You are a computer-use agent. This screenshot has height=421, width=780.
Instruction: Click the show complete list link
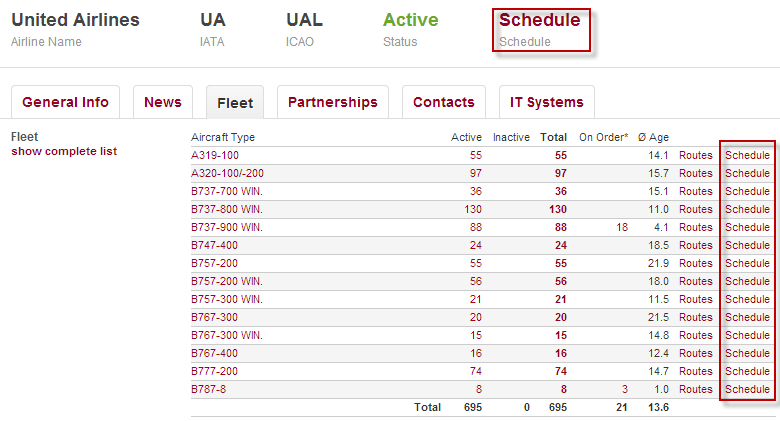pos(64,151)
